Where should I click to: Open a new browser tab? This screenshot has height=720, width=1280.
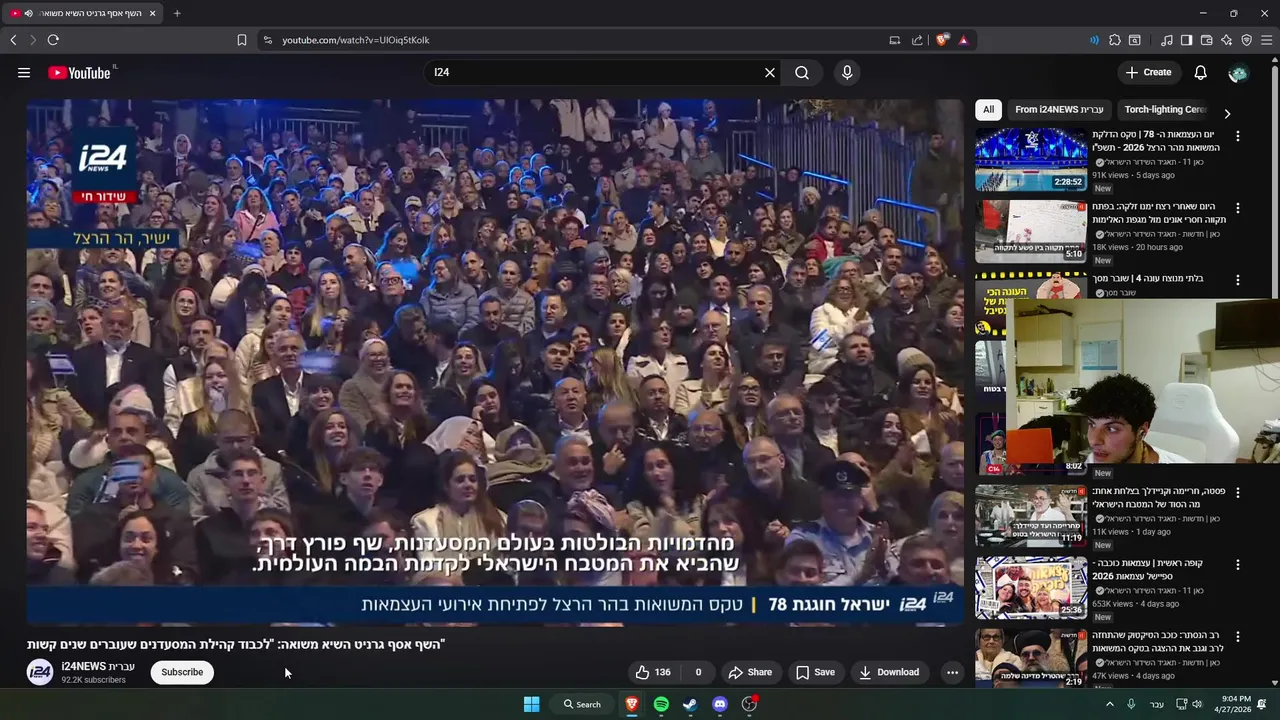tap(177, 13)
